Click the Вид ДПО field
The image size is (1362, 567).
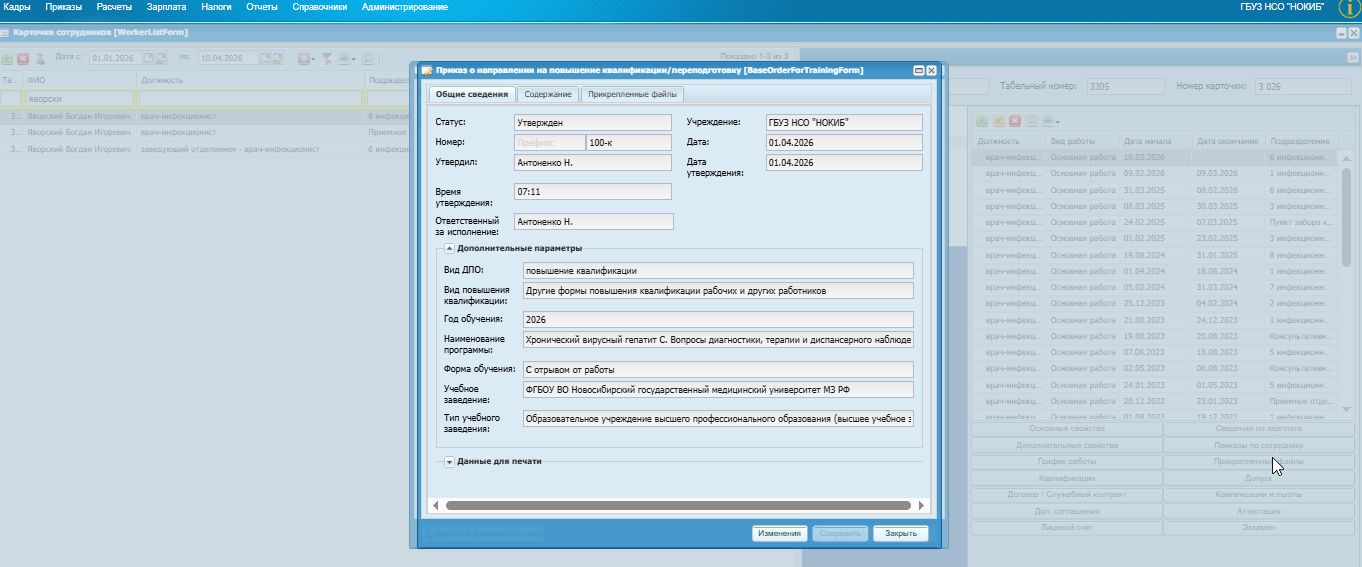(718, 270)
